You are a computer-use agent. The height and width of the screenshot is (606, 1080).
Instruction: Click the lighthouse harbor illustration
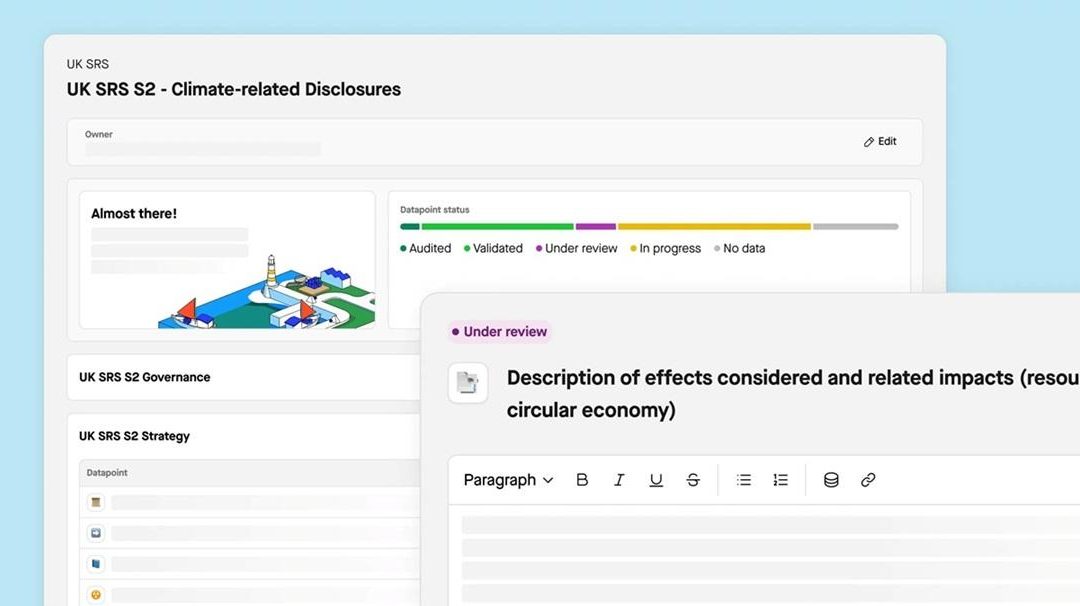tap(267, 292)
